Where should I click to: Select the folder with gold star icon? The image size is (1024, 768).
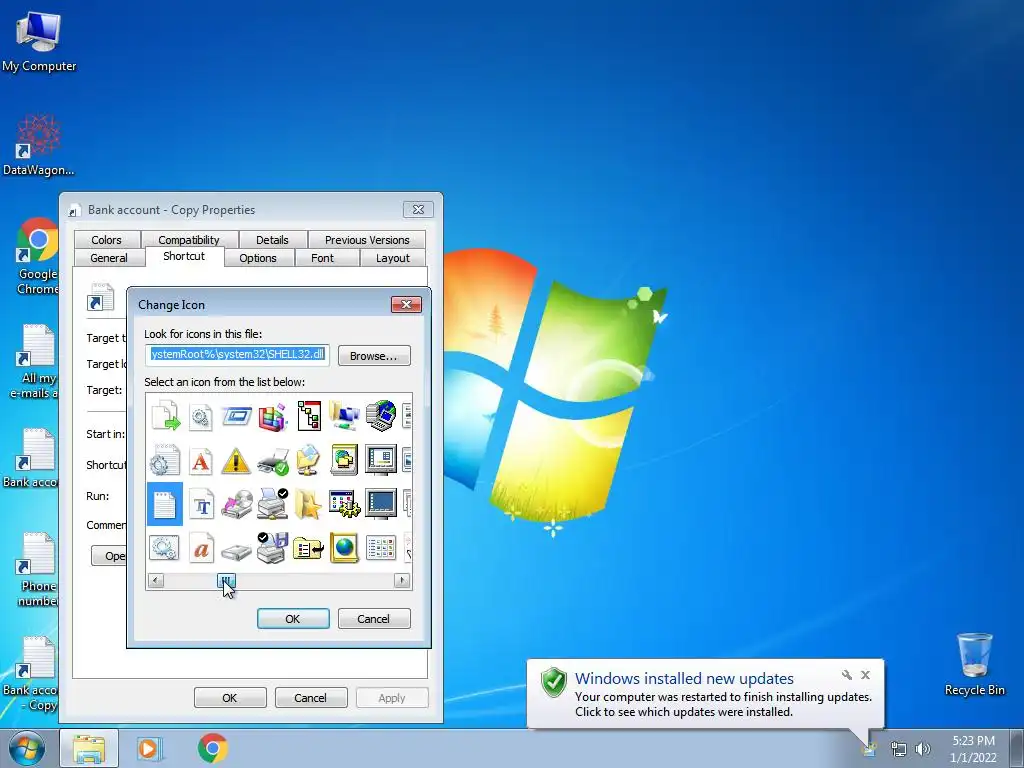(x=308, y=504)
